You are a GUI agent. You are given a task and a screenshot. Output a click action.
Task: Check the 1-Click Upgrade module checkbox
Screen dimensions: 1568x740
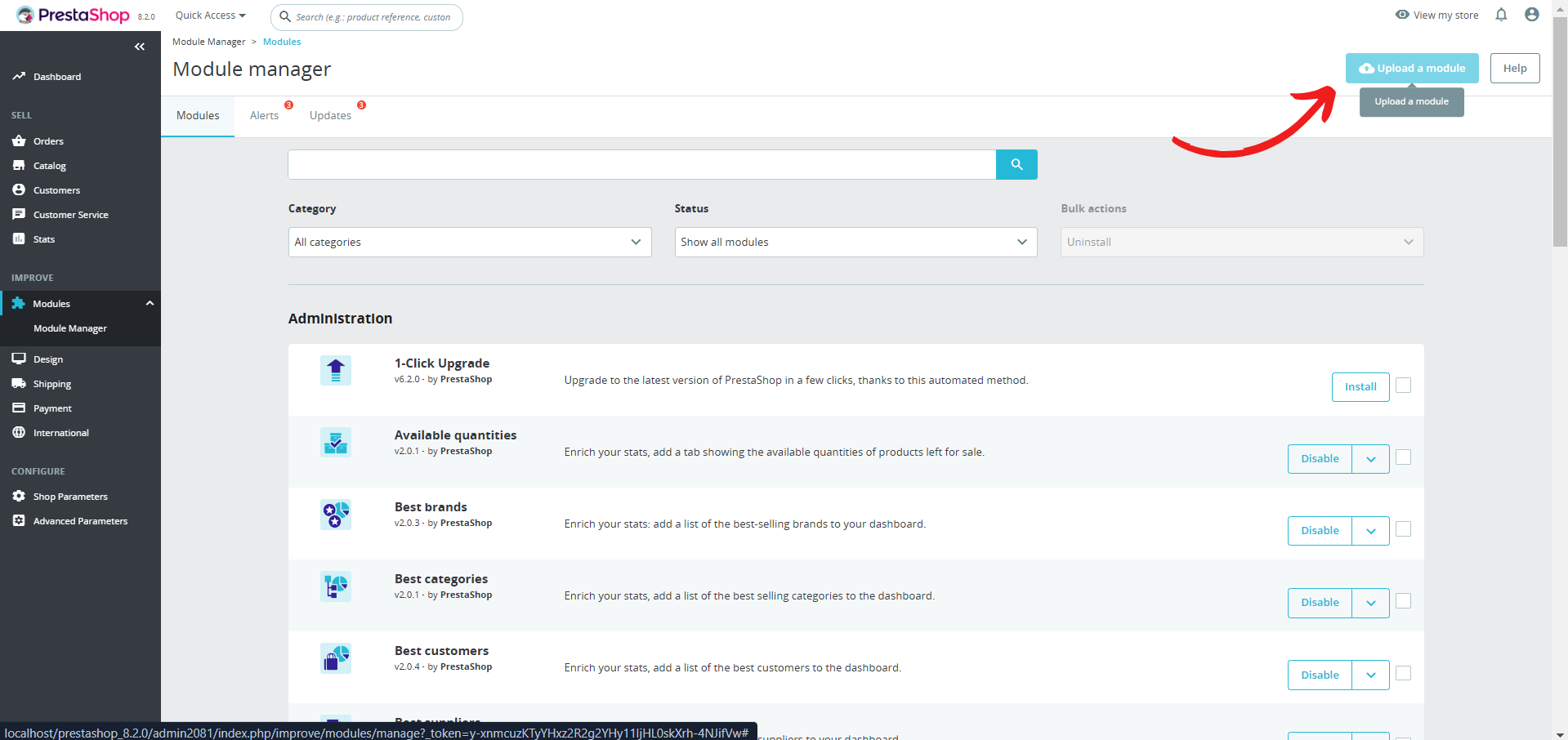(1402, 385)
